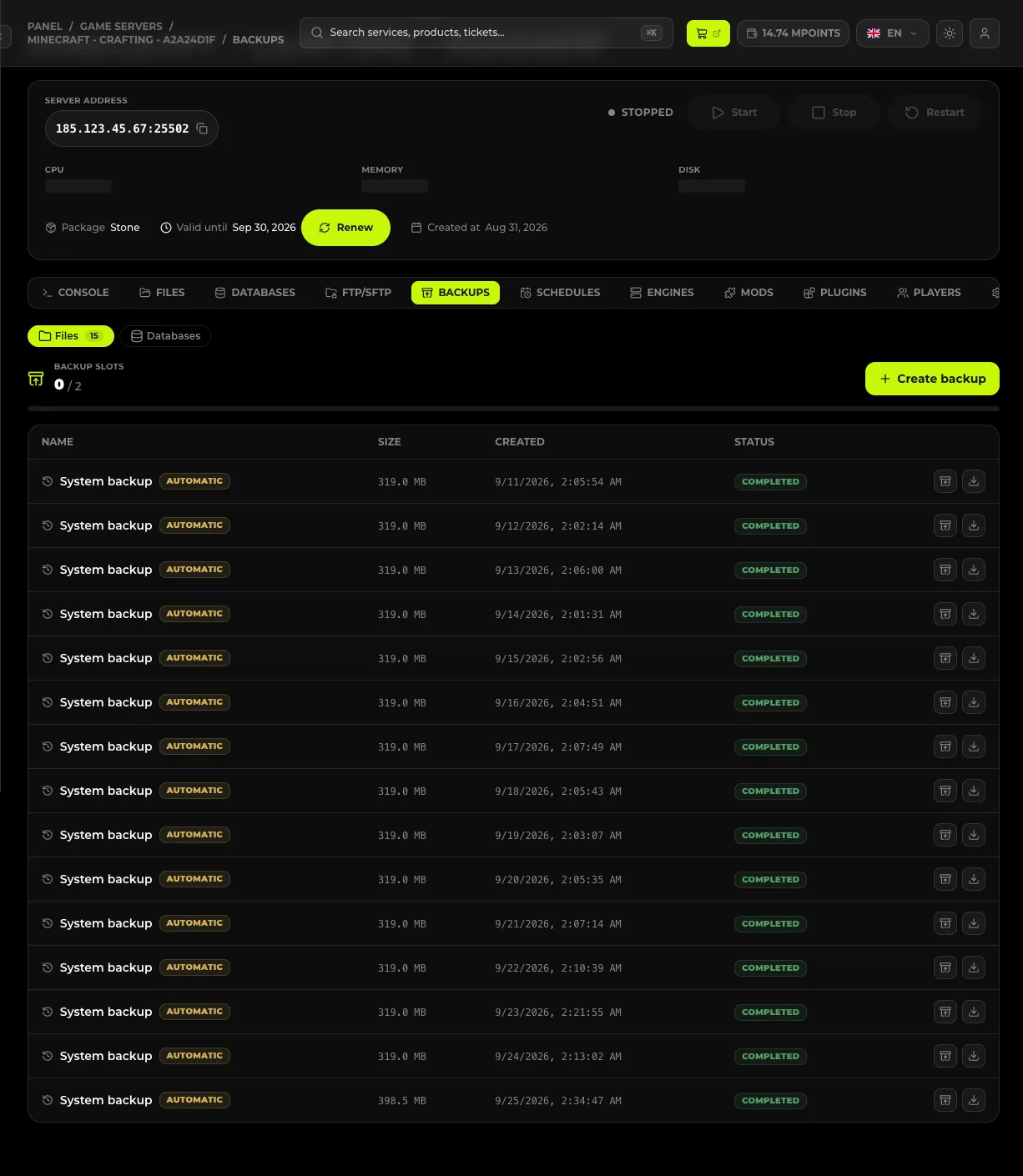Open the cart shop shortcut button
The image size is (1023, 1176).
tap(708, 33)
